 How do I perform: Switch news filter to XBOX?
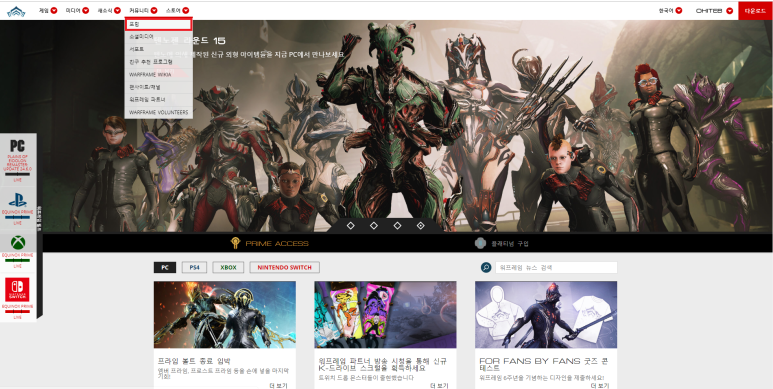point(228,267)
